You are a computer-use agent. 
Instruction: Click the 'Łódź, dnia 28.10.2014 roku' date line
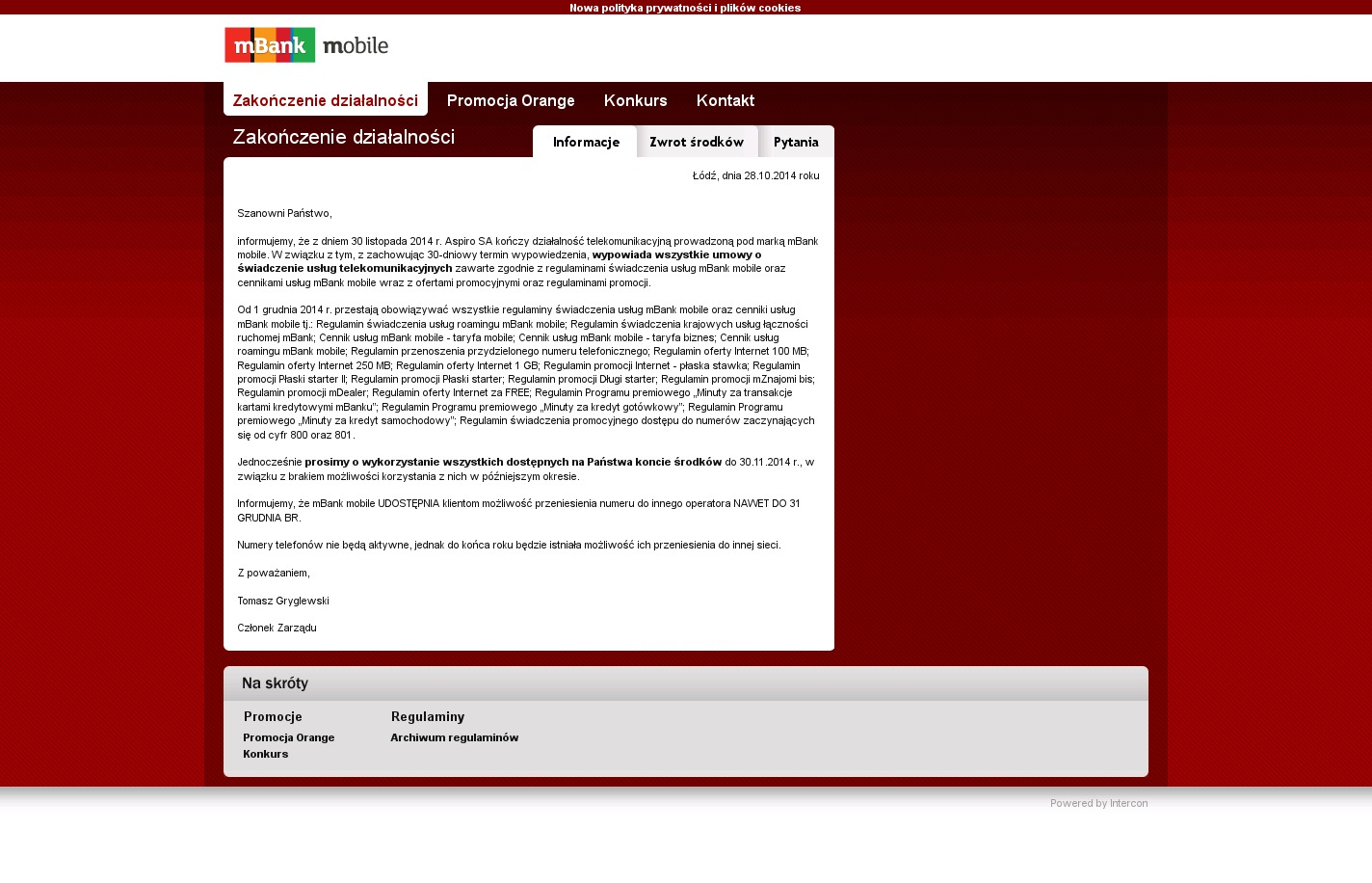point(756,175)
